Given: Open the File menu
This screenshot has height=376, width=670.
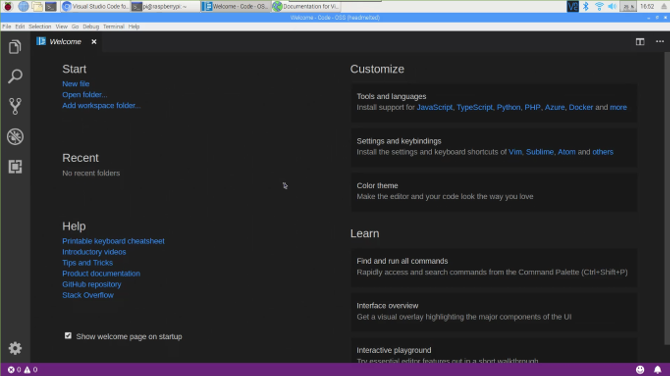Looking at the screenshot, I should point(6,26).
